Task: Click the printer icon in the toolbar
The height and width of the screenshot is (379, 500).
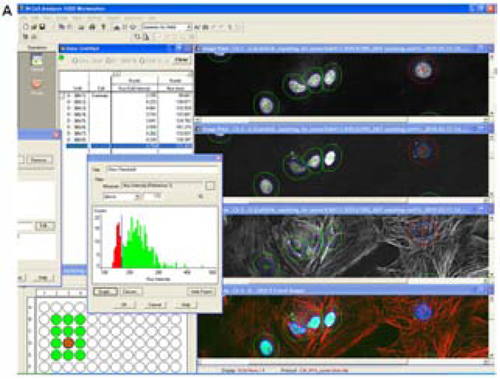Action: click(x=92, y=27)
